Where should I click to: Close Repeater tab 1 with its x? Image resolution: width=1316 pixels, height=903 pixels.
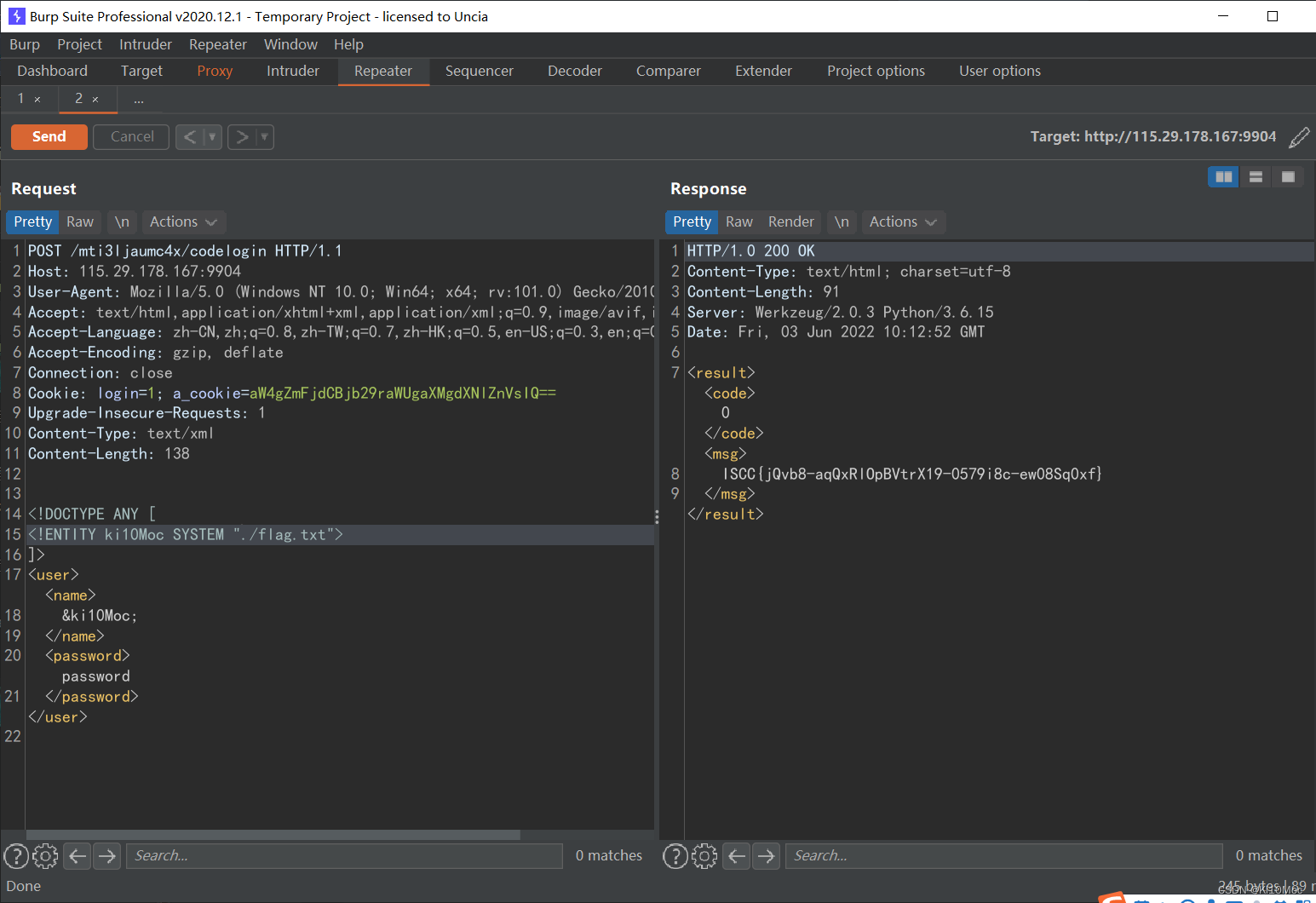pos(37,100)
